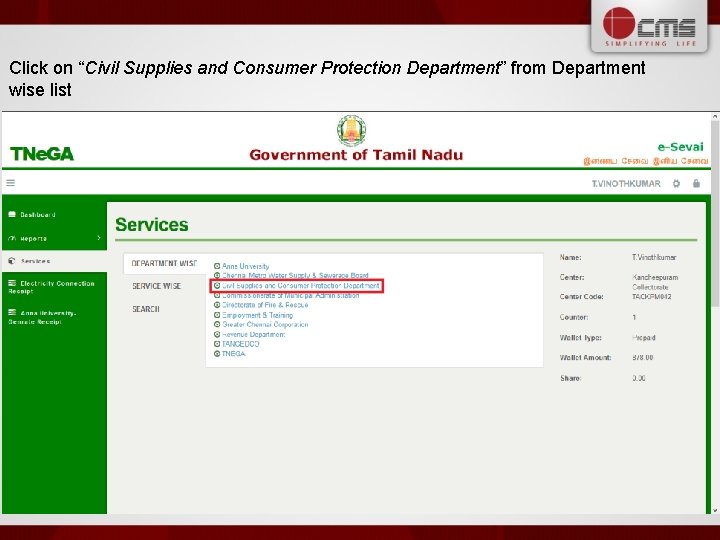Select the Search tab
This screenshot has height=540, width=720.
pos(146,309)
